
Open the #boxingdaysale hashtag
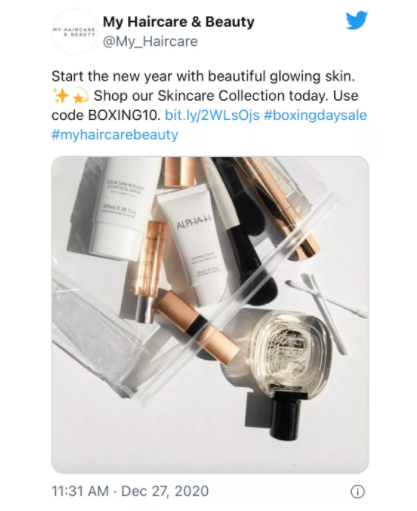click(x=315, y=115)
